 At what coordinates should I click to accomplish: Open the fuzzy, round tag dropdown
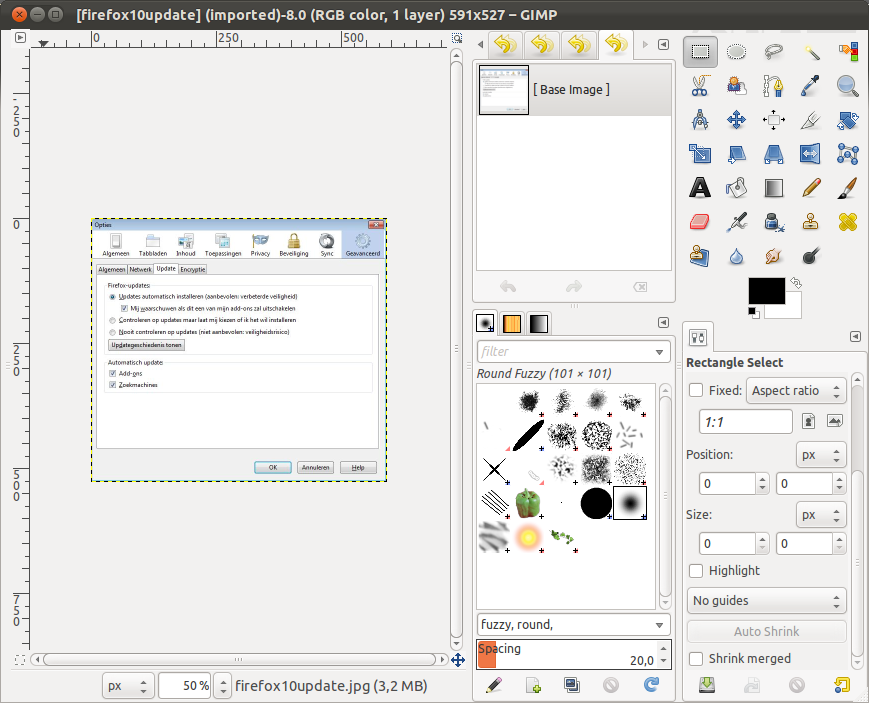coord(574,624)
